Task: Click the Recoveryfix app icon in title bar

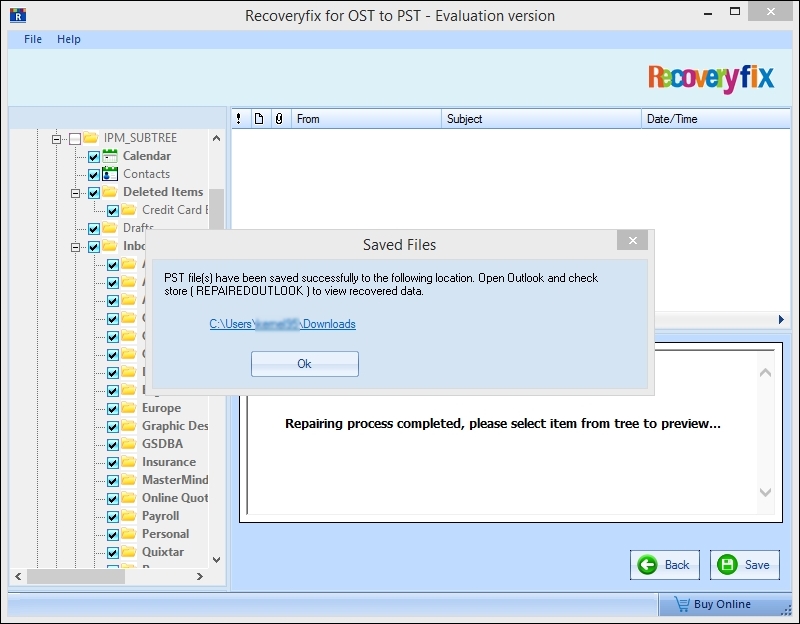Action: [18, 15]
